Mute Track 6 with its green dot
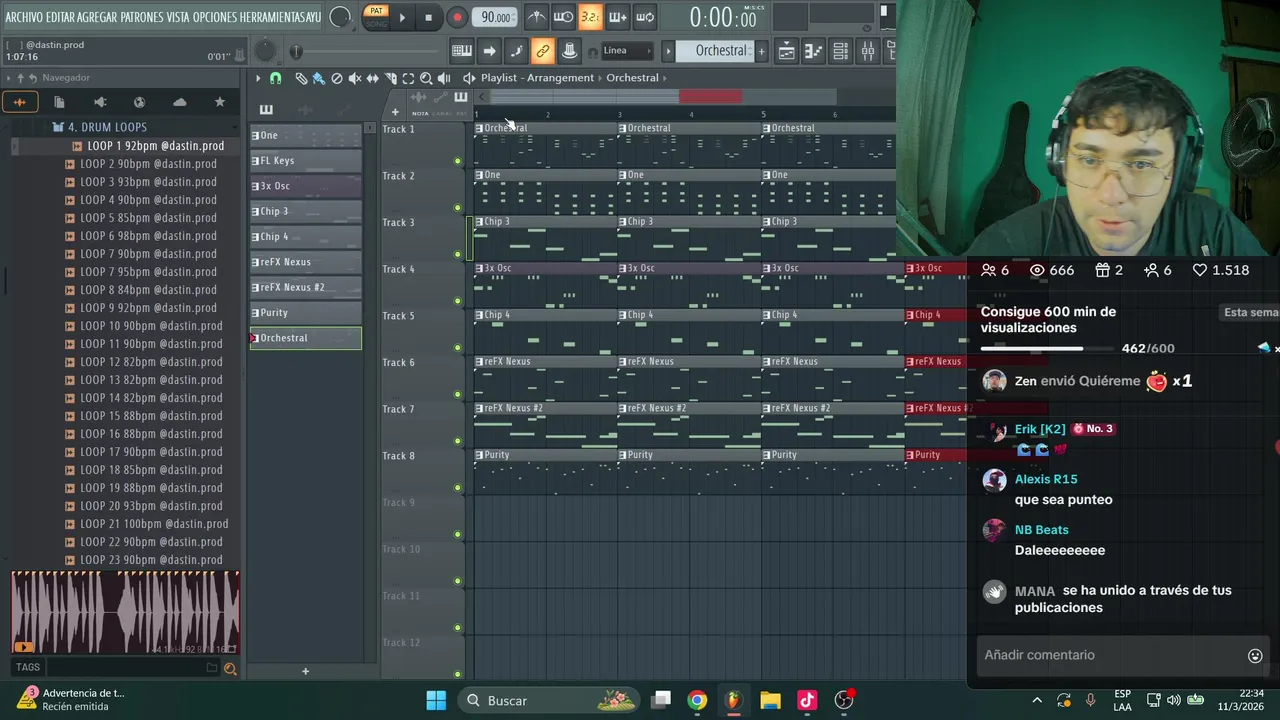 tap(458, 394)
